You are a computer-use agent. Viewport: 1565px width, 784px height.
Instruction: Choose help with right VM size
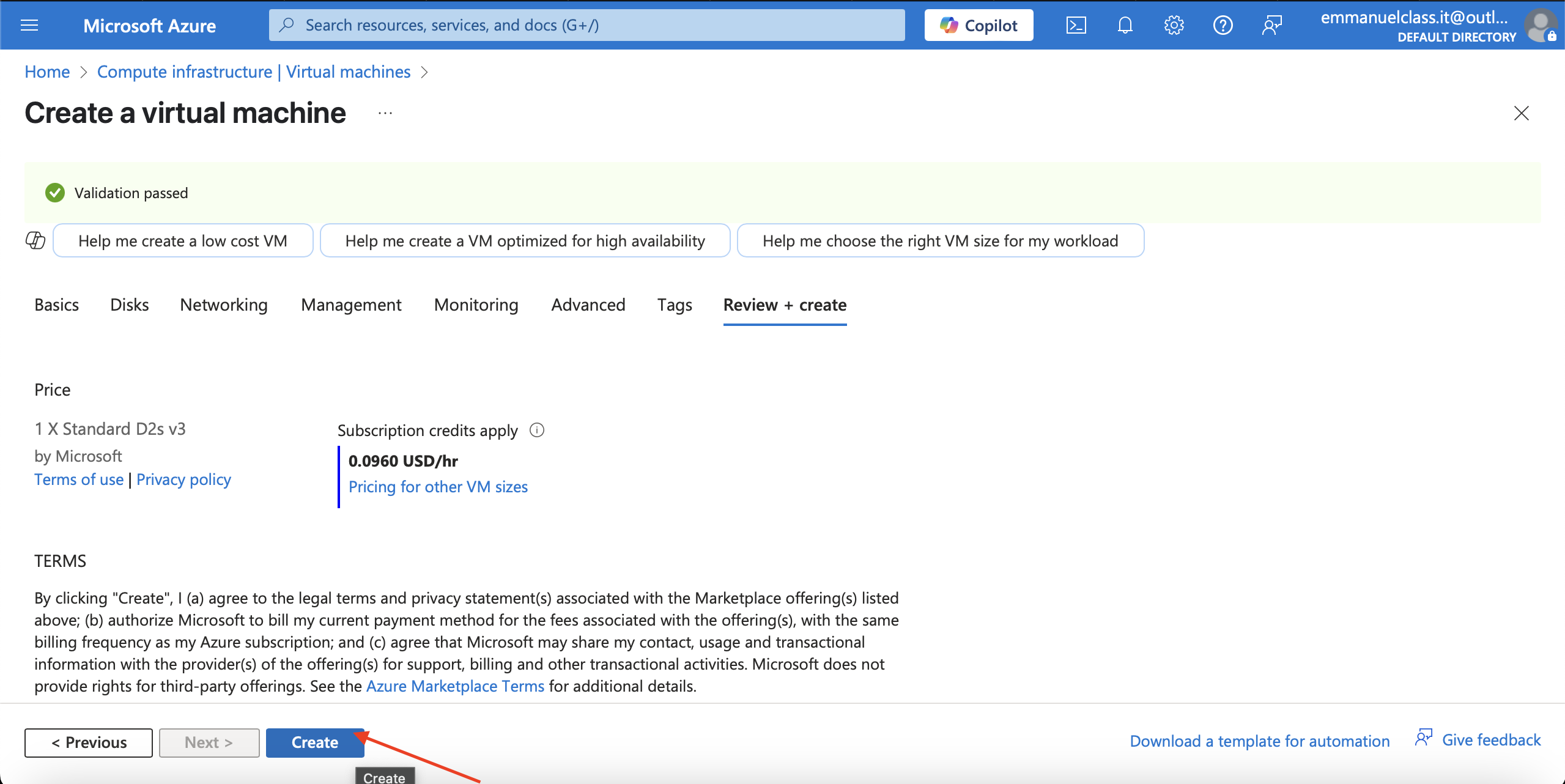941,240
